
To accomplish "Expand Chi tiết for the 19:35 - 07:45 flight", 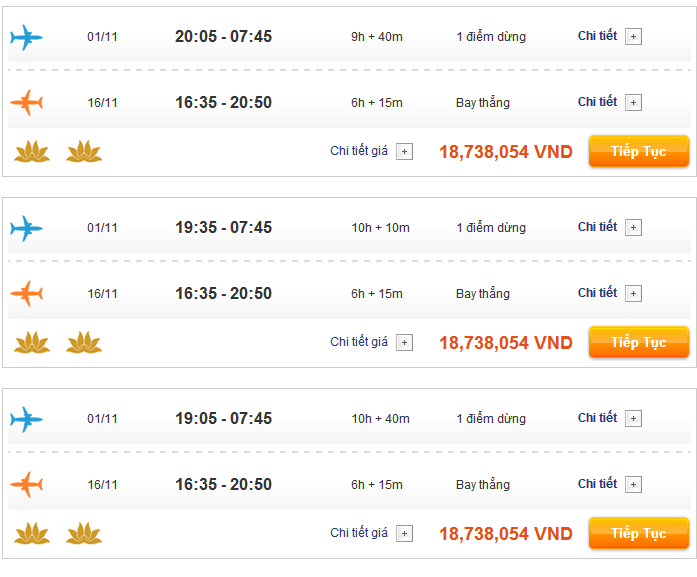I will tap(633, 228).
